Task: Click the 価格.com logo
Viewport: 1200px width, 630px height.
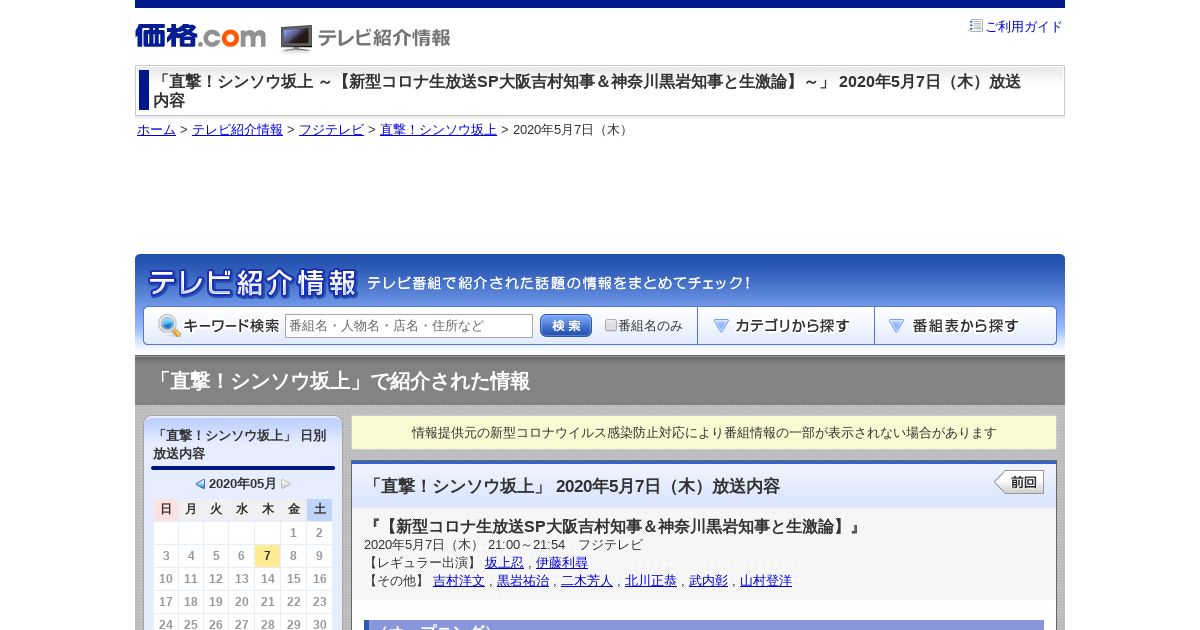Action: tap(200, 36)
